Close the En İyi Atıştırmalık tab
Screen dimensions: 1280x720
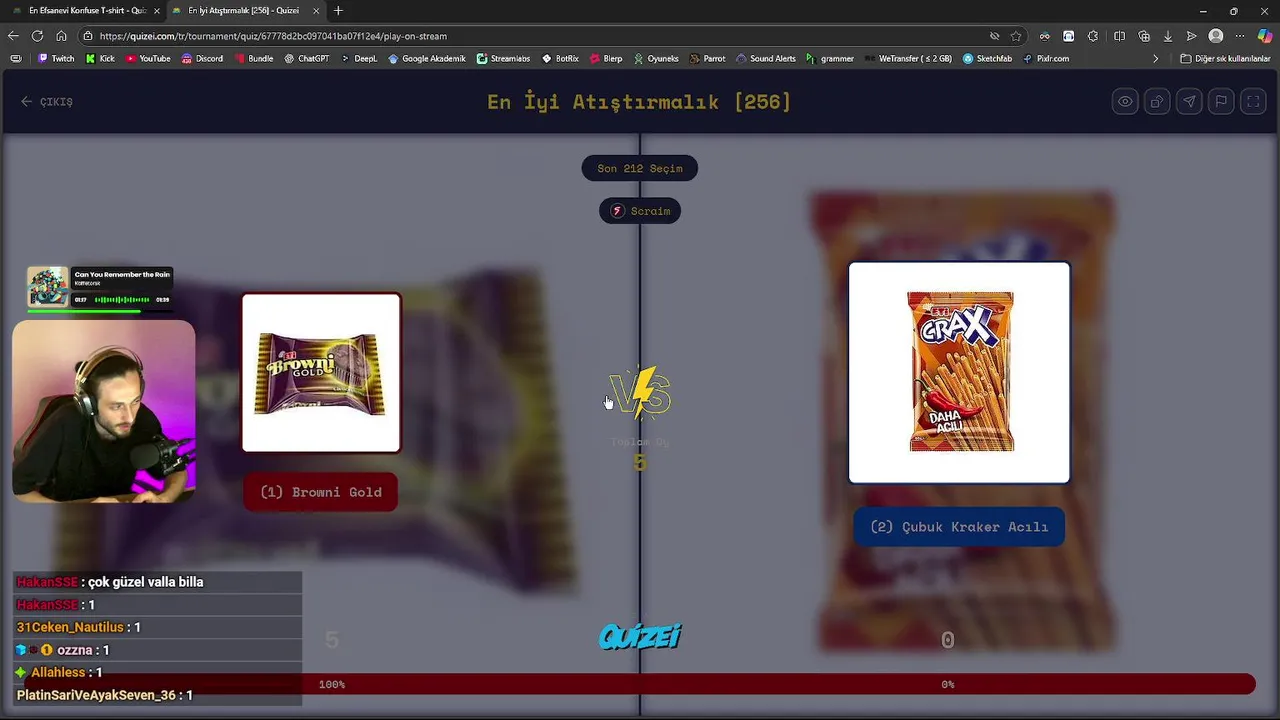[x=316, y=11]
